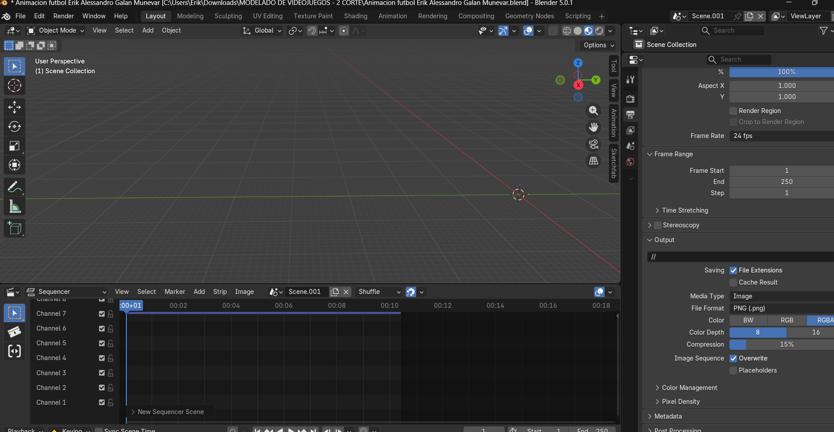
Task: Select the Annotate pencil tool
Action: point(14,187)
